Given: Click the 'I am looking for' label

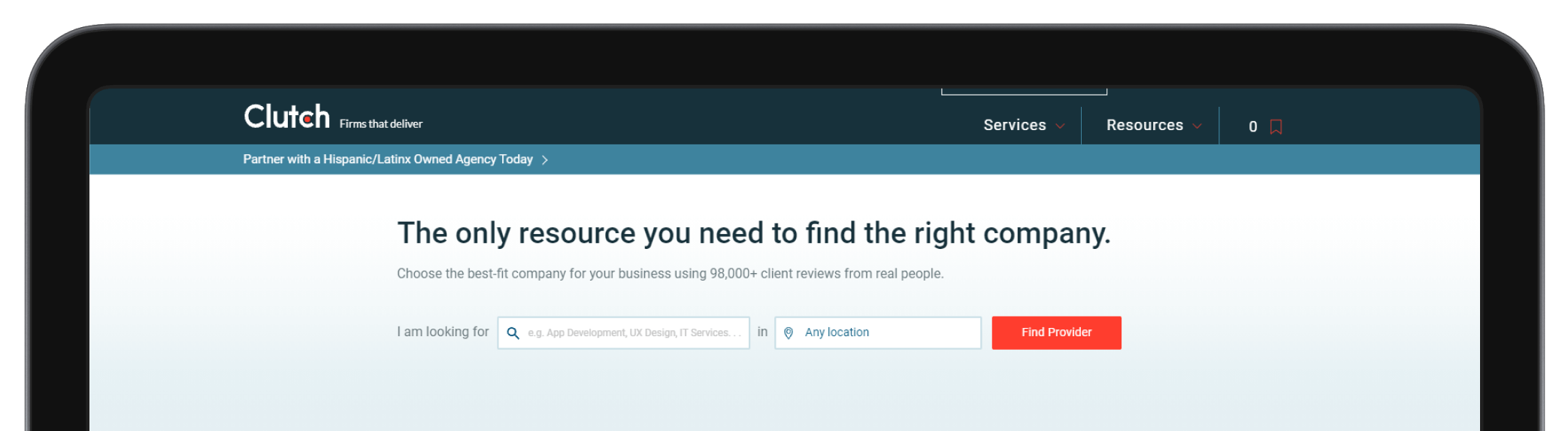Looking at the screenshot, I should pos(442,332).
